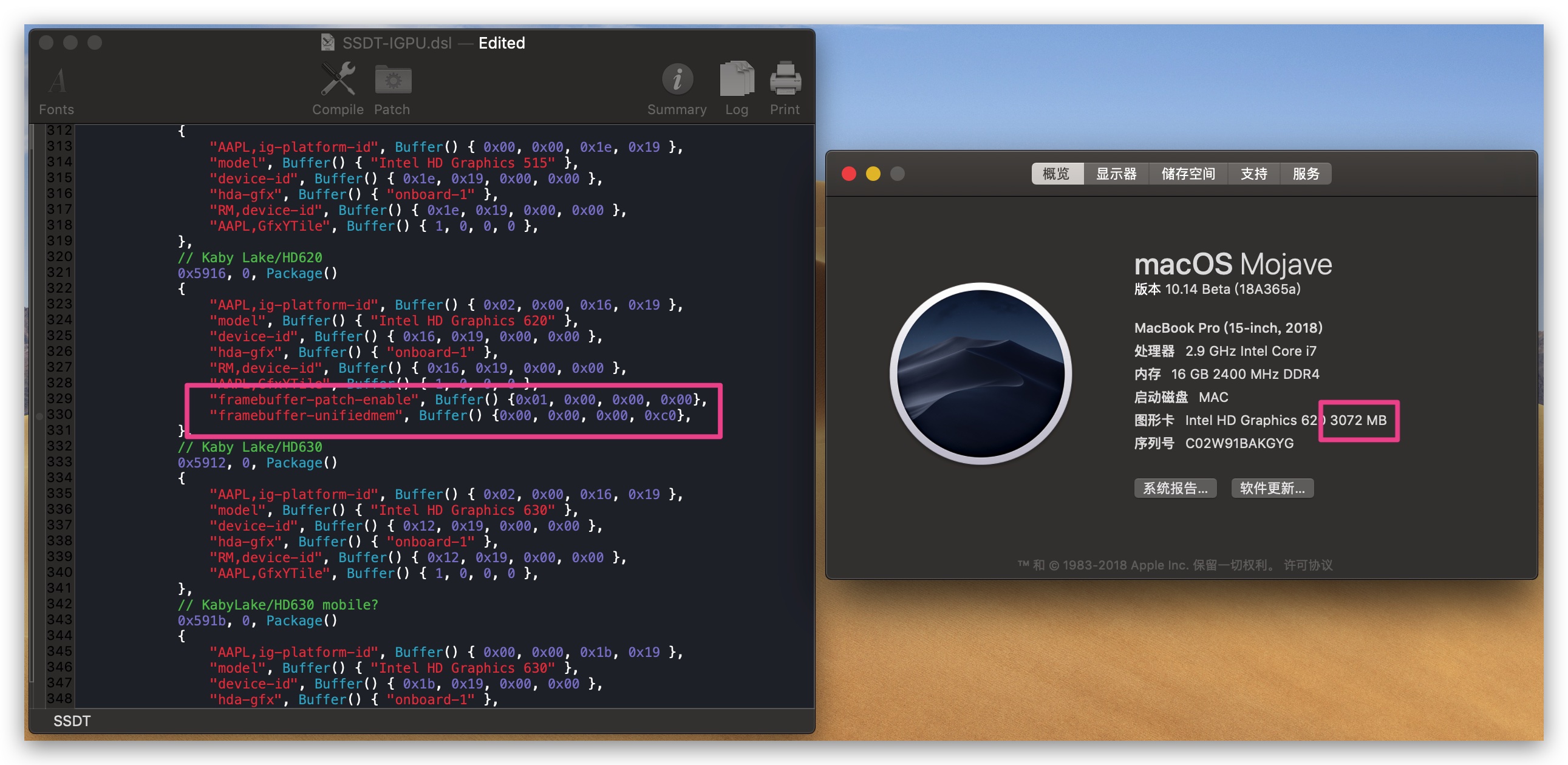Show the Summary info

(677, 89)
